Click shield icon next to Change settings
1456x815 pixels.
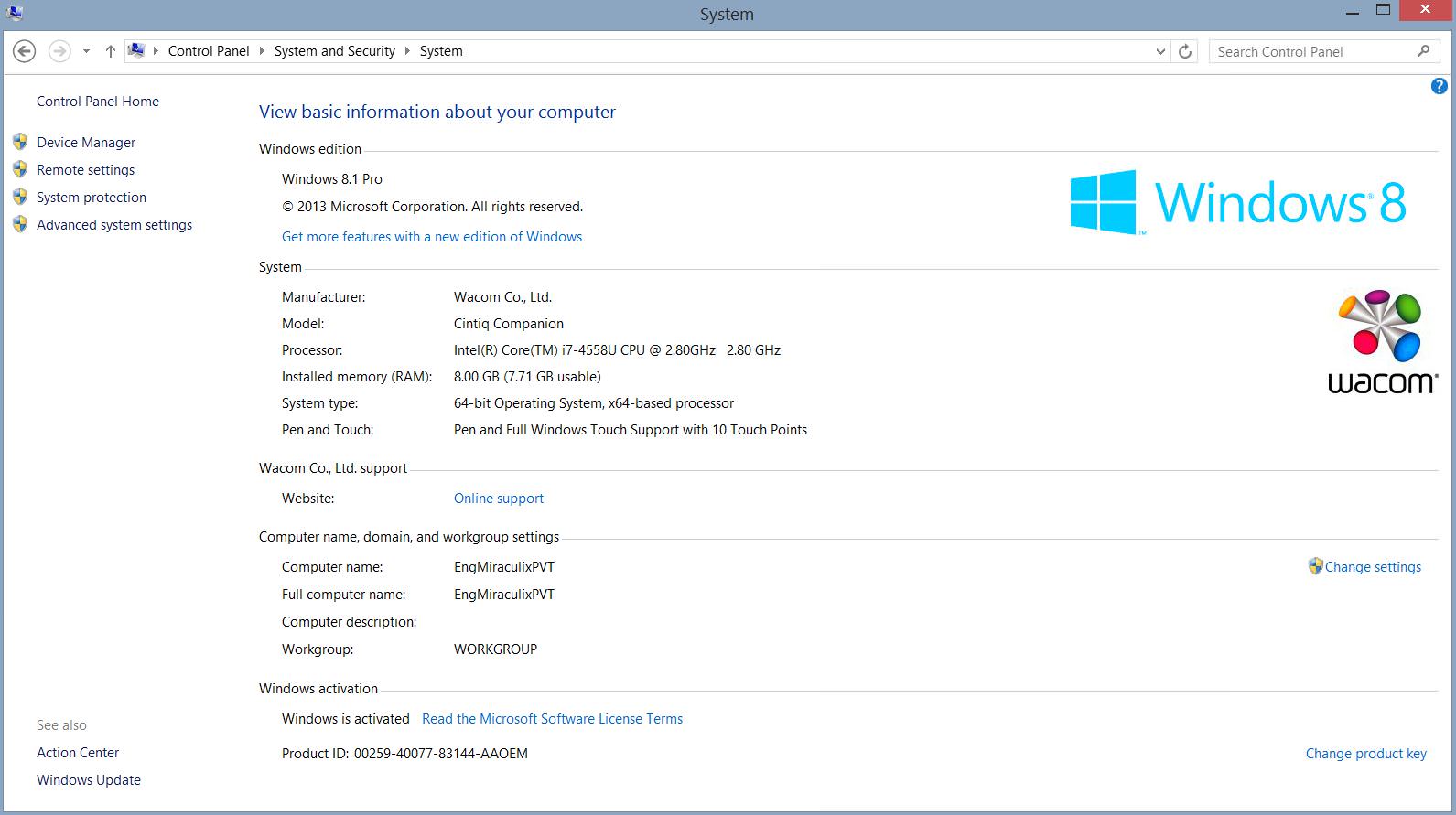click(x=1316, y=566)
